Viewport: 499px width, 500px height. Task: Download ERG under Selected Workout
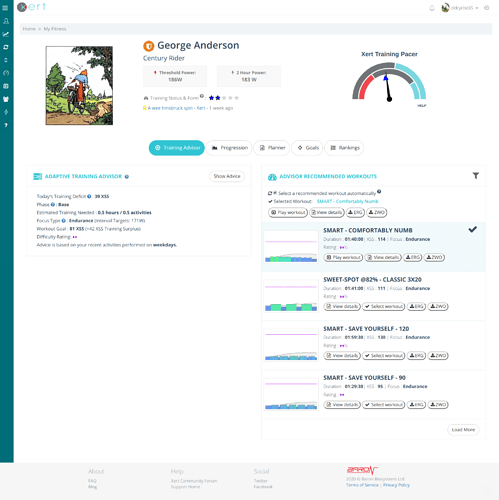tap(355, 212)
